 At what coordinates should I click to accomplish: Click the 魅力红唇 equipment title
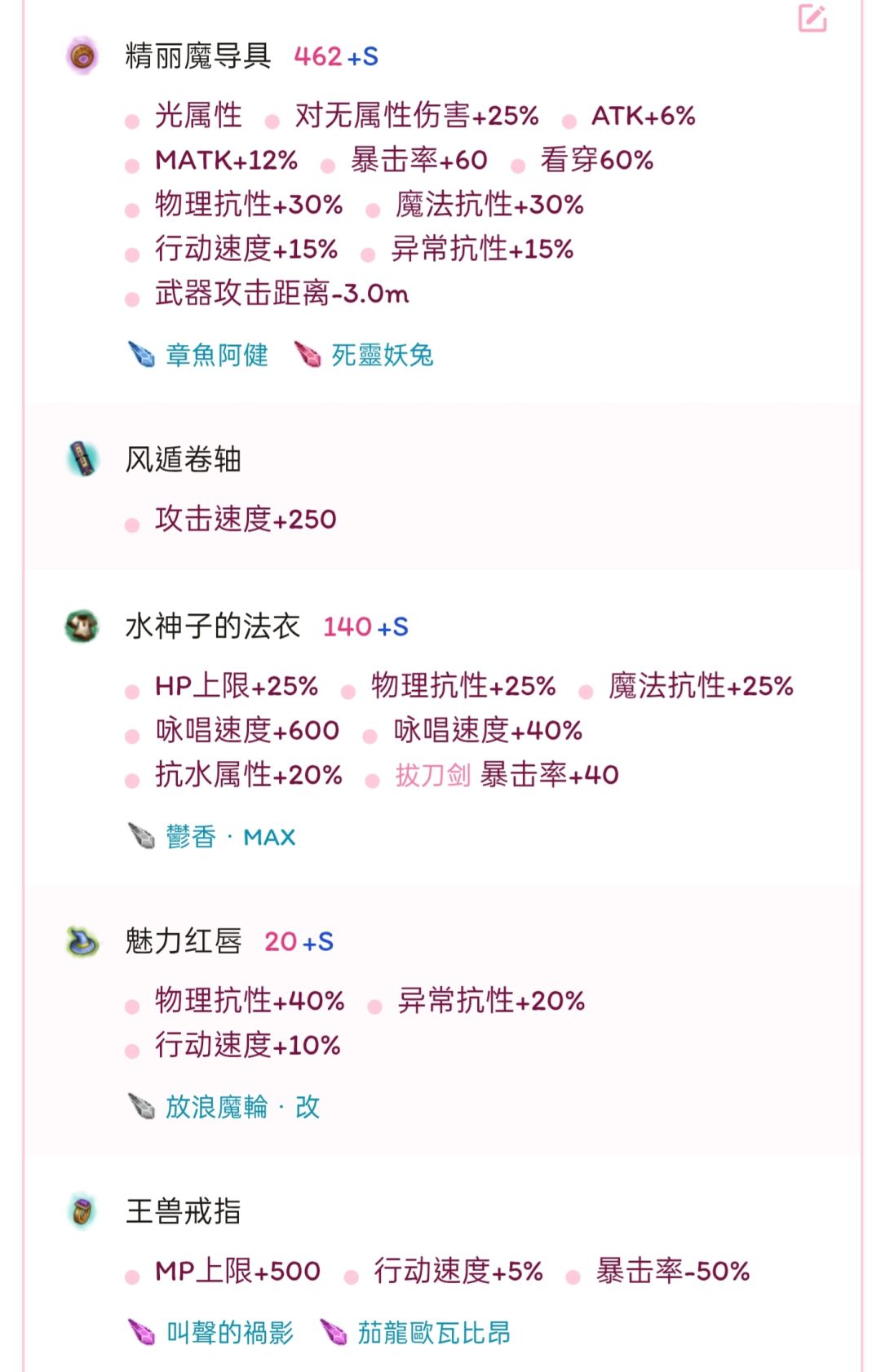(184, 941)
